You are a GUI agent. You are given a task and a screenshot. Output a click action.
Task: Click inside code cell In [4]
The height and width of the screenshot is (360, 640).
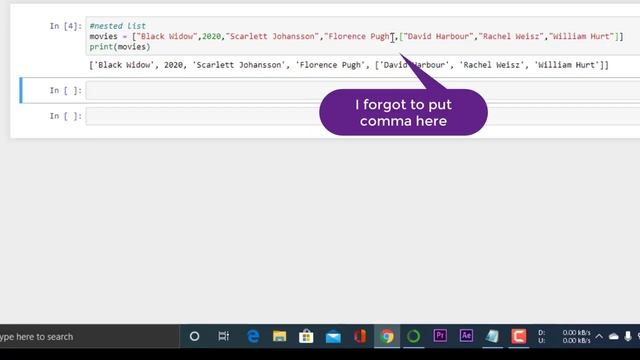click(x=362, y=36)
